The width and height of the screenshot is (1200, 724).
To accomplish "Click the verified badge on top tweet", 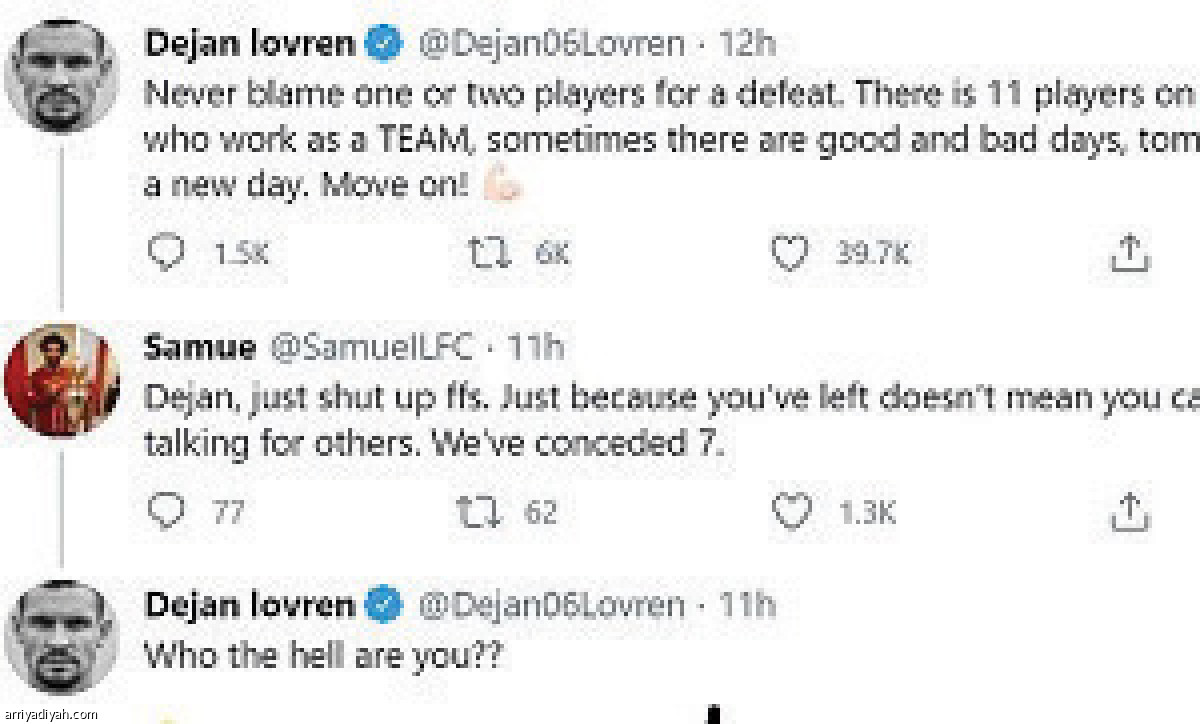I will [385, 43].
